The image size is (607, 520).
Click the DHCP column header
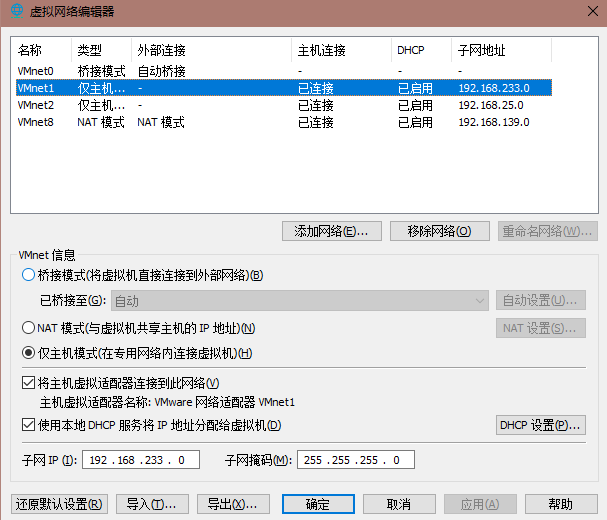(x=422, y=50)
